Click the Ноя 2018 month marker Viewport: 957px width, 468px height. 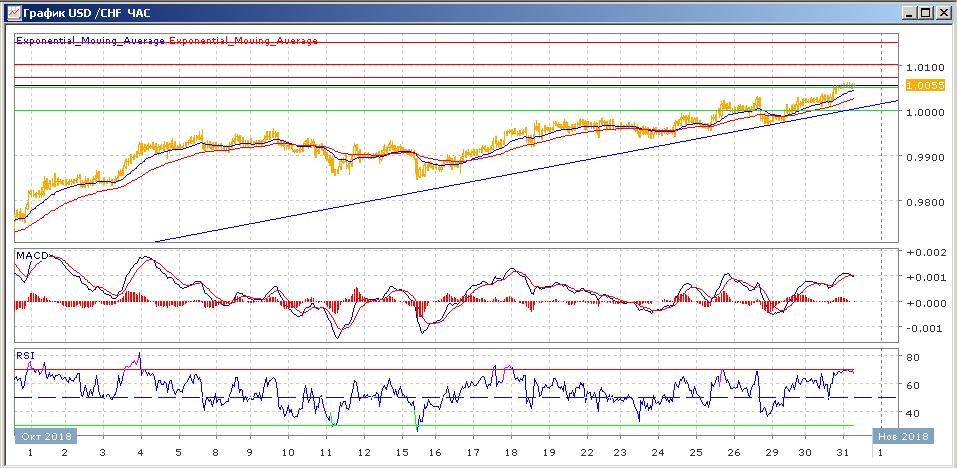pos(903,436)
